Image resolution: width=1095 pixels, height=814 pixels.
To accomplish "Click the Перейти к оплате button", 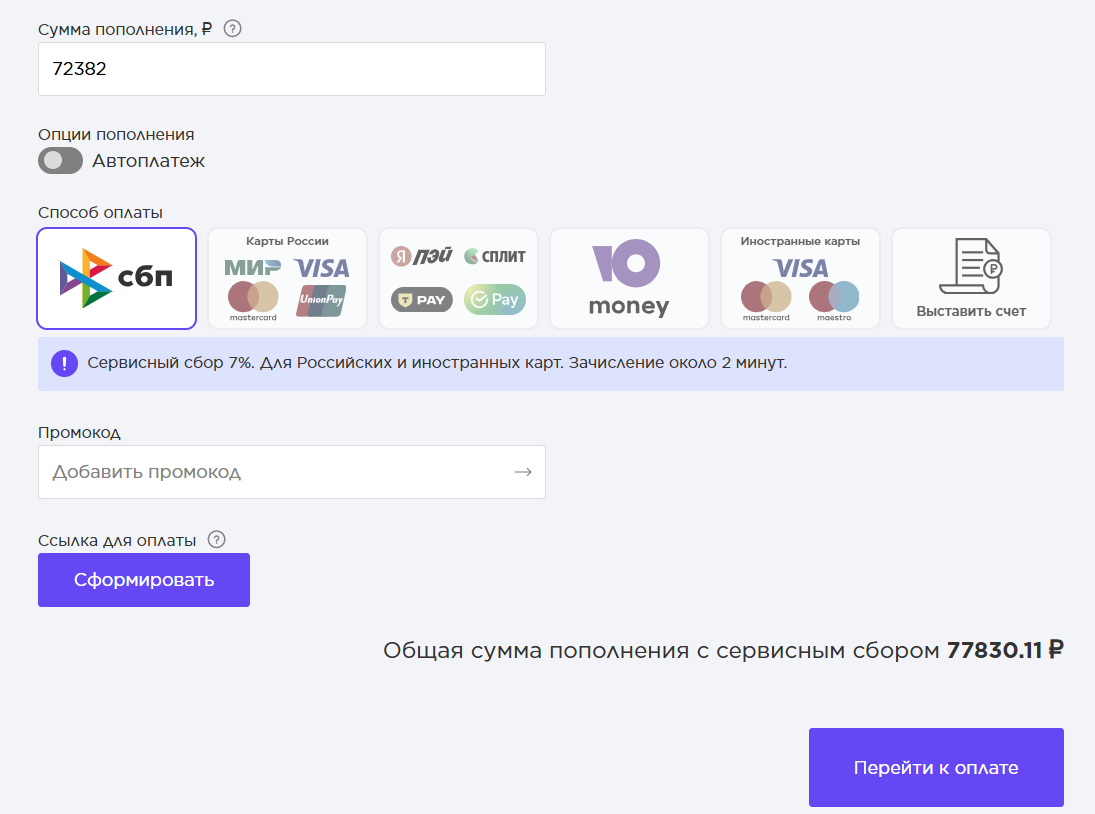I will point(936,767).
